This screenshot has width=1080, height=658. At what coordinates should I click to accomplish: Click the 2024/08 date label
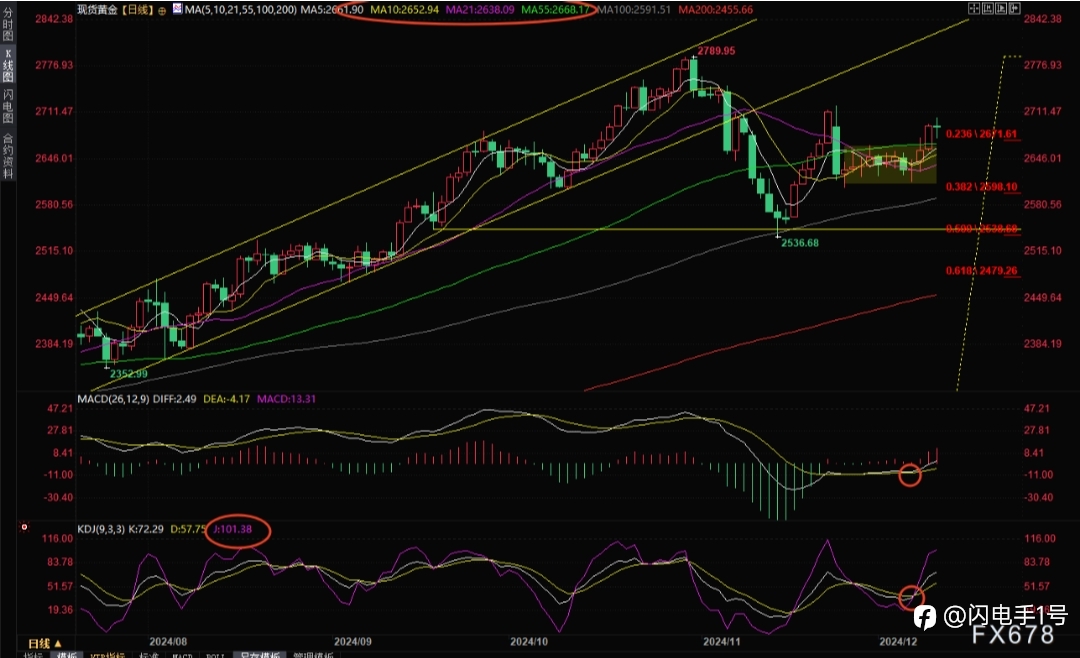(x=168, y=641)
